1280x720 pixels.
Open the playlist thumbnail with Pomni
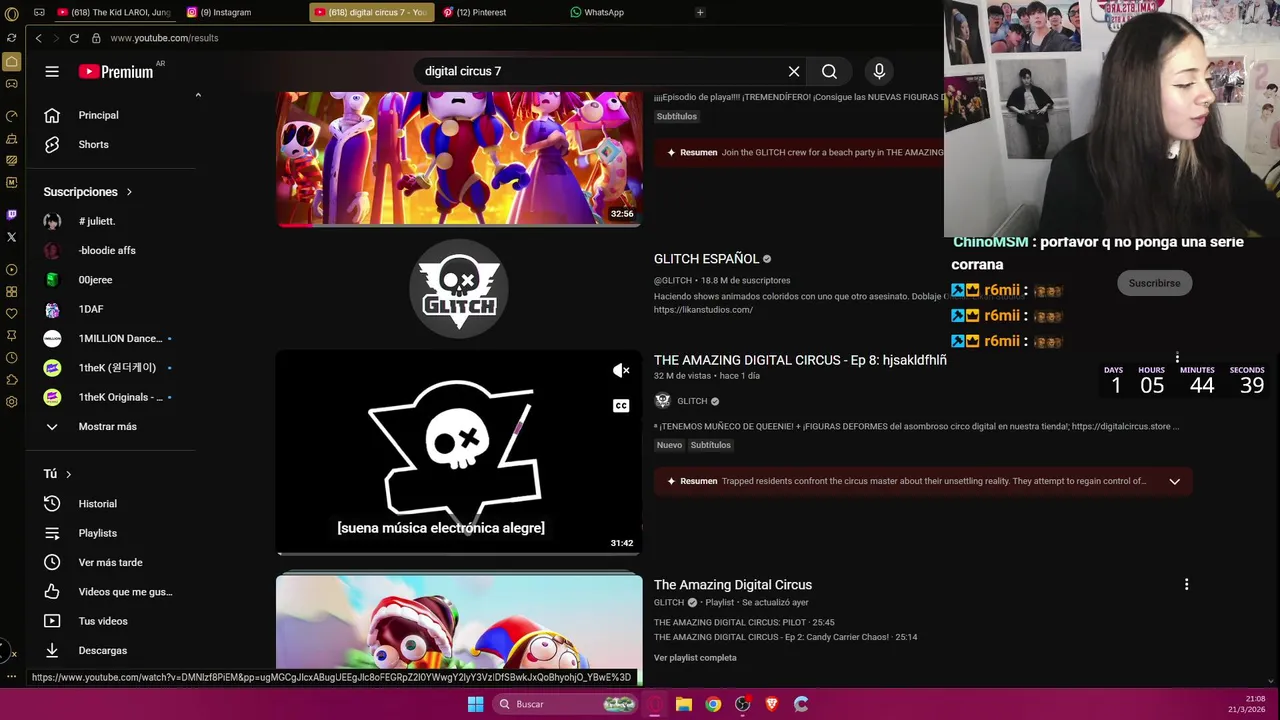click(459, 622)
